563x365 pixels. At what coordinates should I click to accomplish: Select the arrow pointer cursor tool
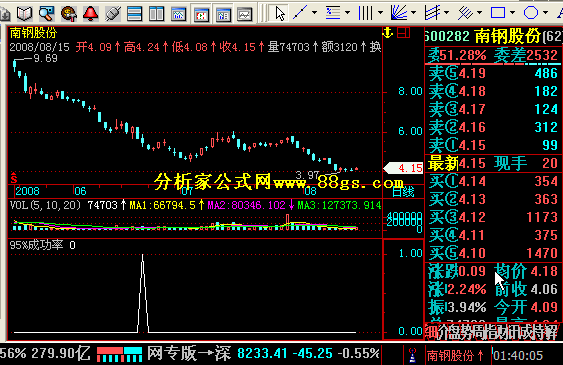click(x=280, y=14)
